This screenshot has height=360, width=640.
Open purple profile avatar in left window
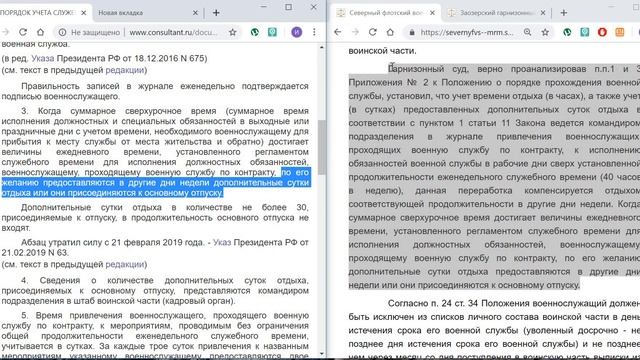click(297, 32)
